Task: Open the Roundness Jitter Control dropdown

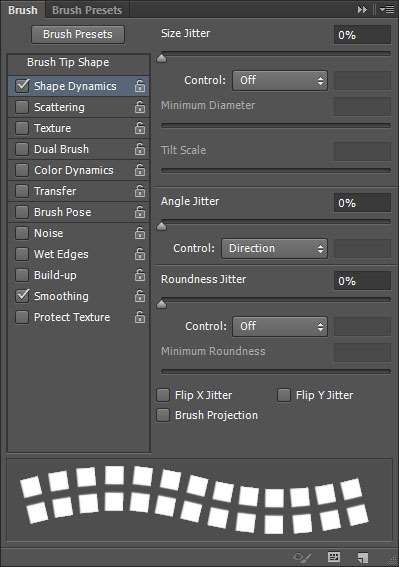Action: [x=280, y=327]
